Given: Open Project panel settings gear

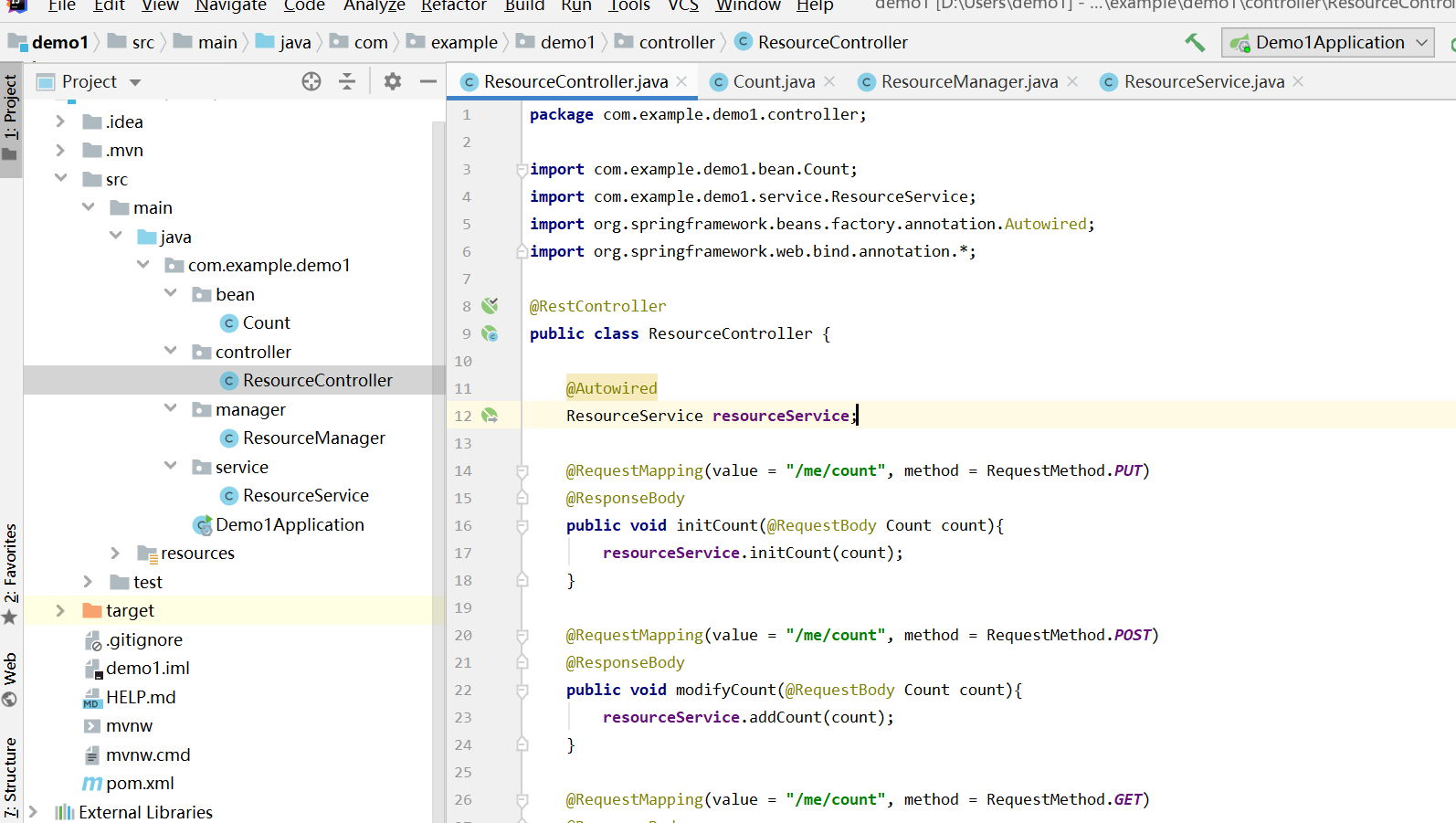Looking at the screenshot, I should 393,81.
